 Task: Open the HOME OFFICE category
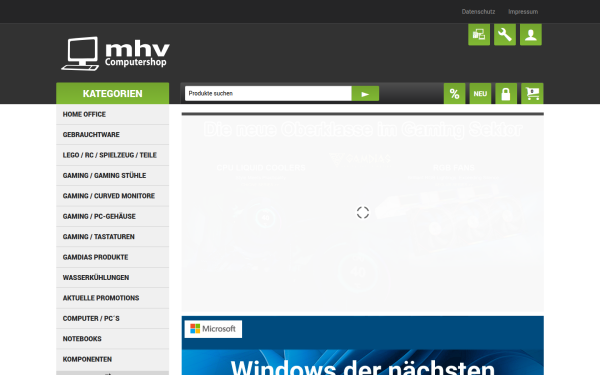[x=112, y=114]
